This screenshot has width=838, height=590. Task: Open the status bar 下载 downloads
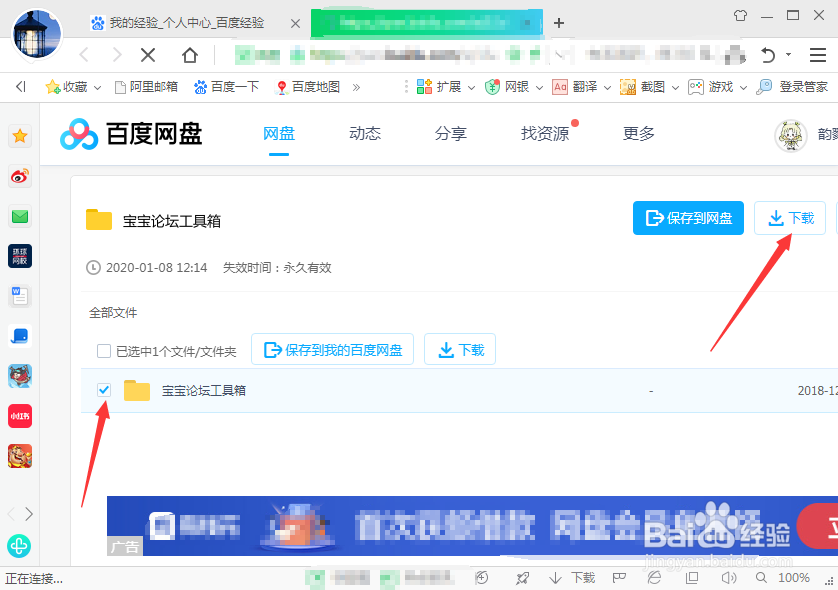572,578
